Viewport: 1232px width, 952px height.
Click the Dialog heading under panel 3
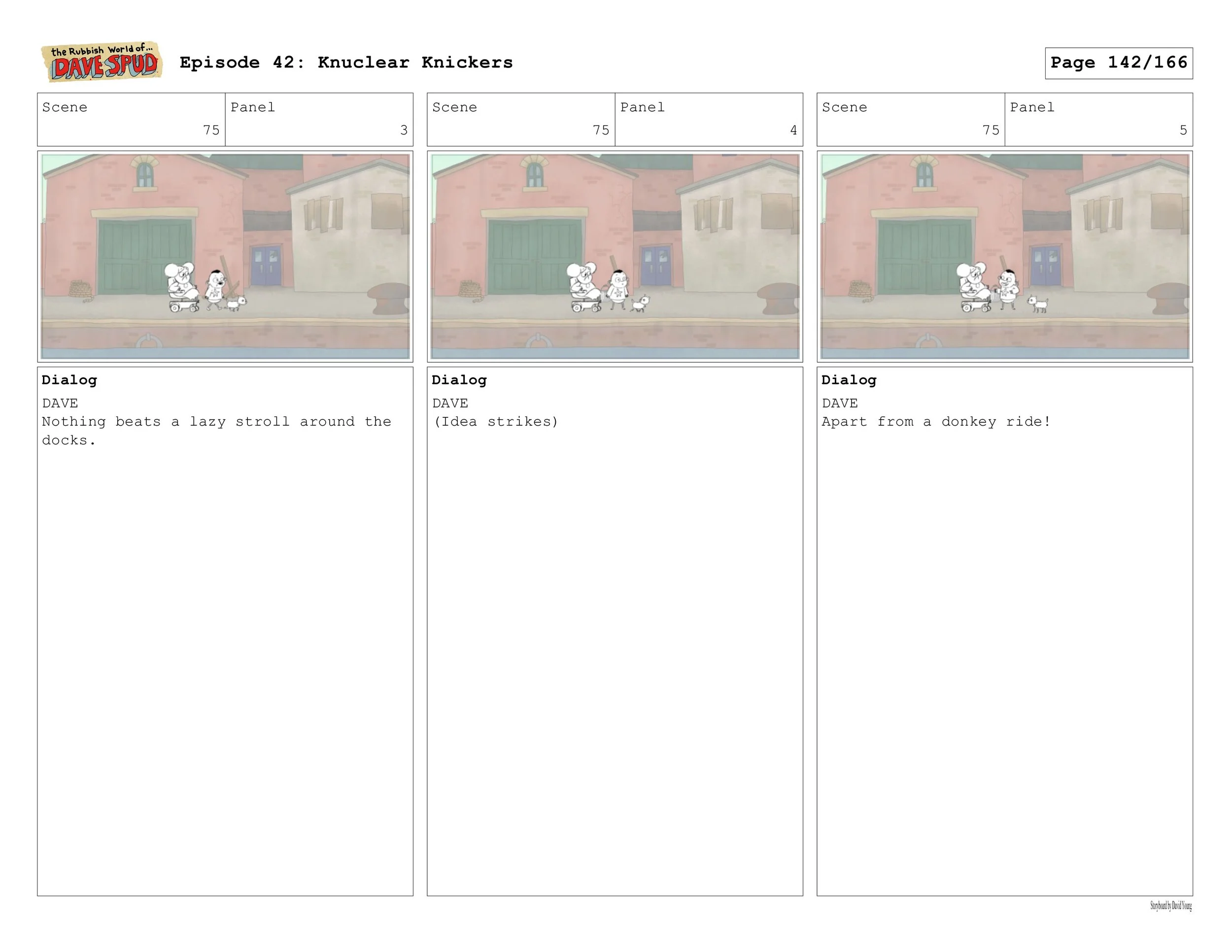point(69,379)
